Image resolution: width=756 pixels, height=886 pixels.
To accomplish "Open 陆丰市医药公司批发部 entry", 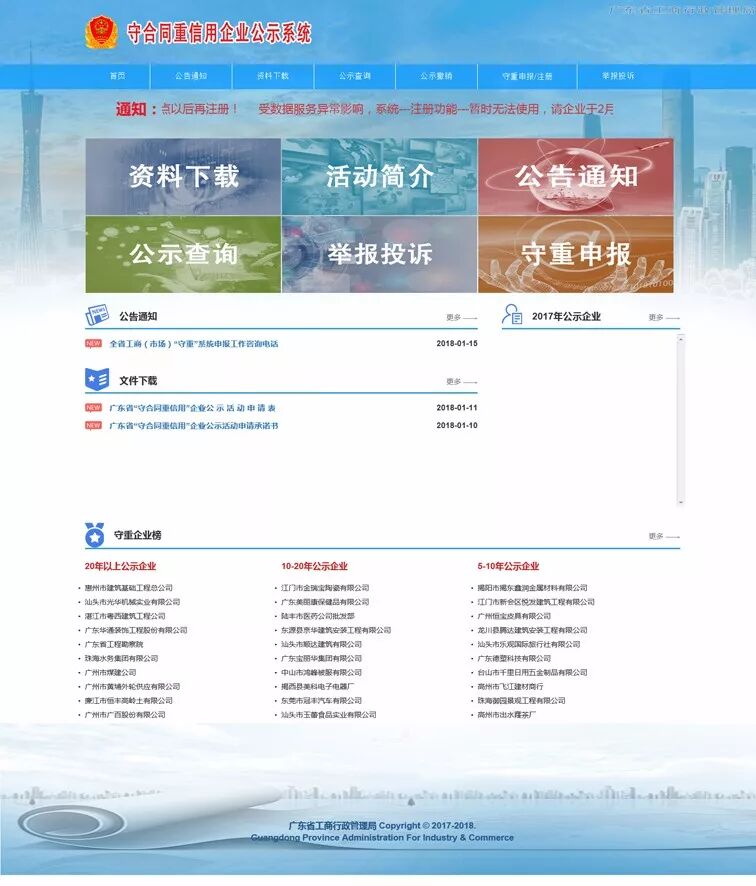I will coord(318,616).
